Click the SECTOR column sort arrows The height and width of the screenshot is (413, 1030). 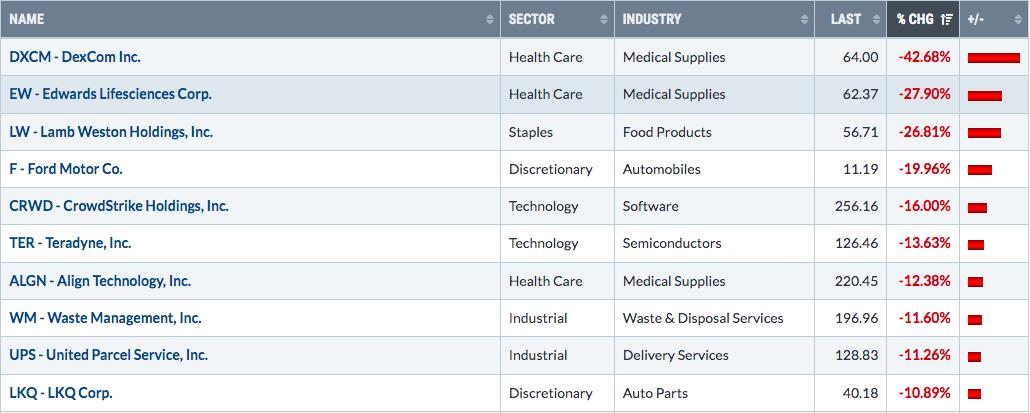[604, 19]
